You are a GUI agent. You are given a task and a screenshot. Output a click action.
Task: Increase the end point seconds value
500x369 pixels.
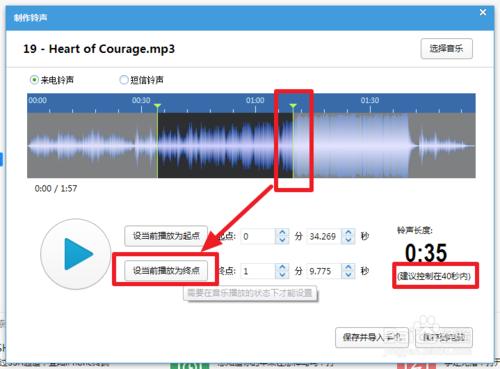coord(348,267)
